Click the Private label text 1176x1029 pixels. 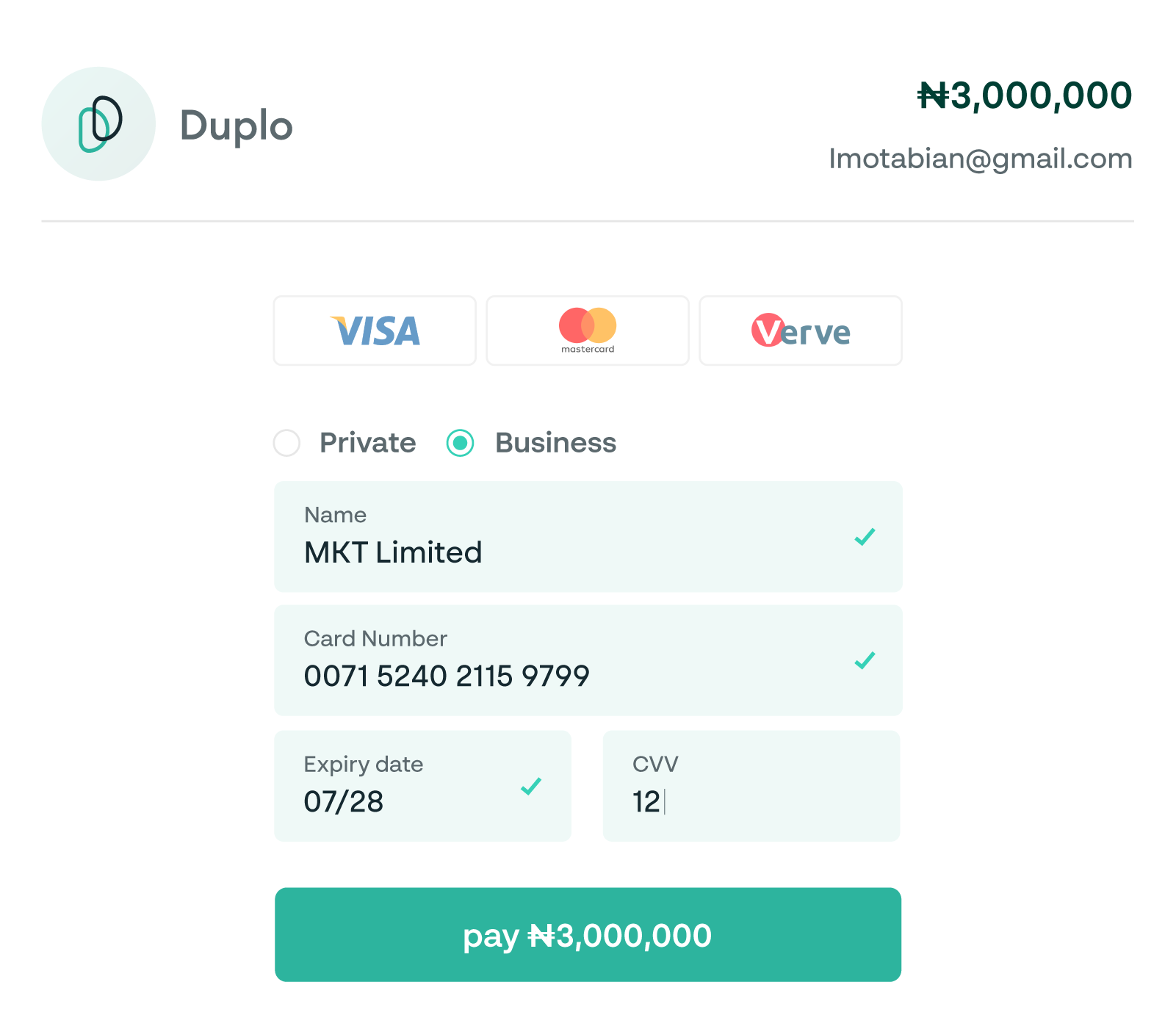pyautogui.click(x=367, y=443)
